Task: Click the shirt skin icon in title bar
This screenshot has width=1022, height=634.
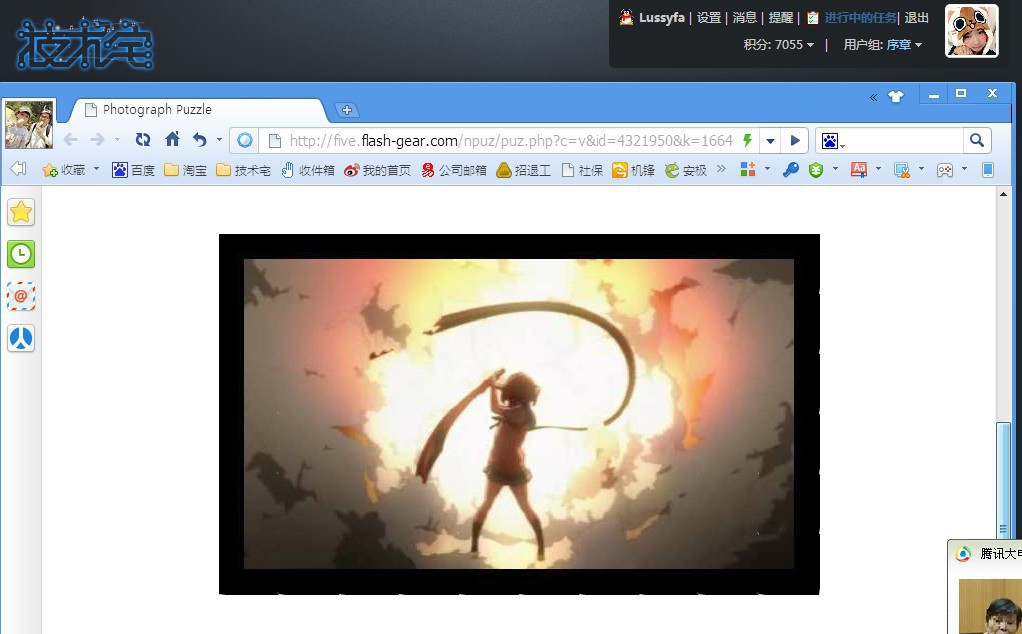Action: [895, 97]
